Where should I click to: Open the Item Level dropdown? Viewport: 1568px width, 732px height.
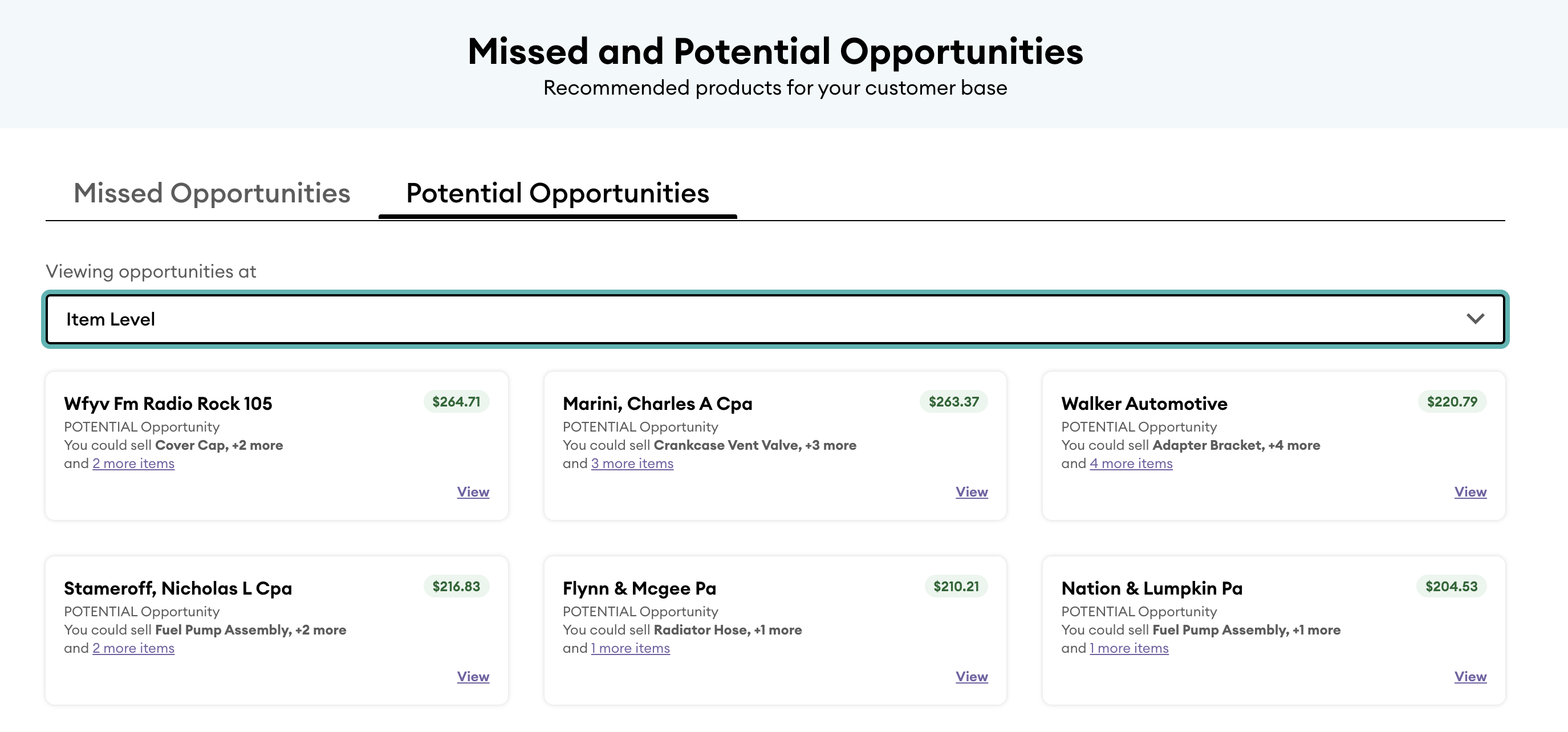pyautogui.click(x=774, y=319)
